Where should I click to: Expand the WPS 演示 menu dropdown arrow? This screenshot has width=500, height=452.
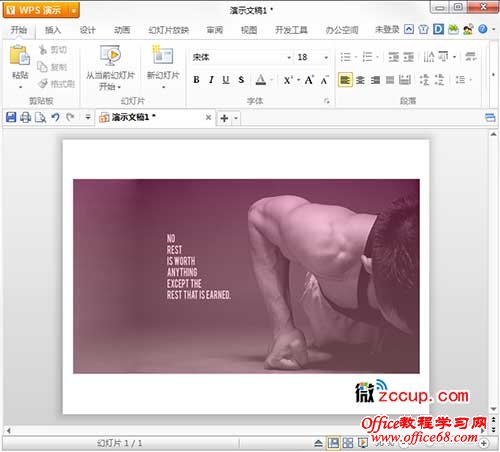click(74, 11)
